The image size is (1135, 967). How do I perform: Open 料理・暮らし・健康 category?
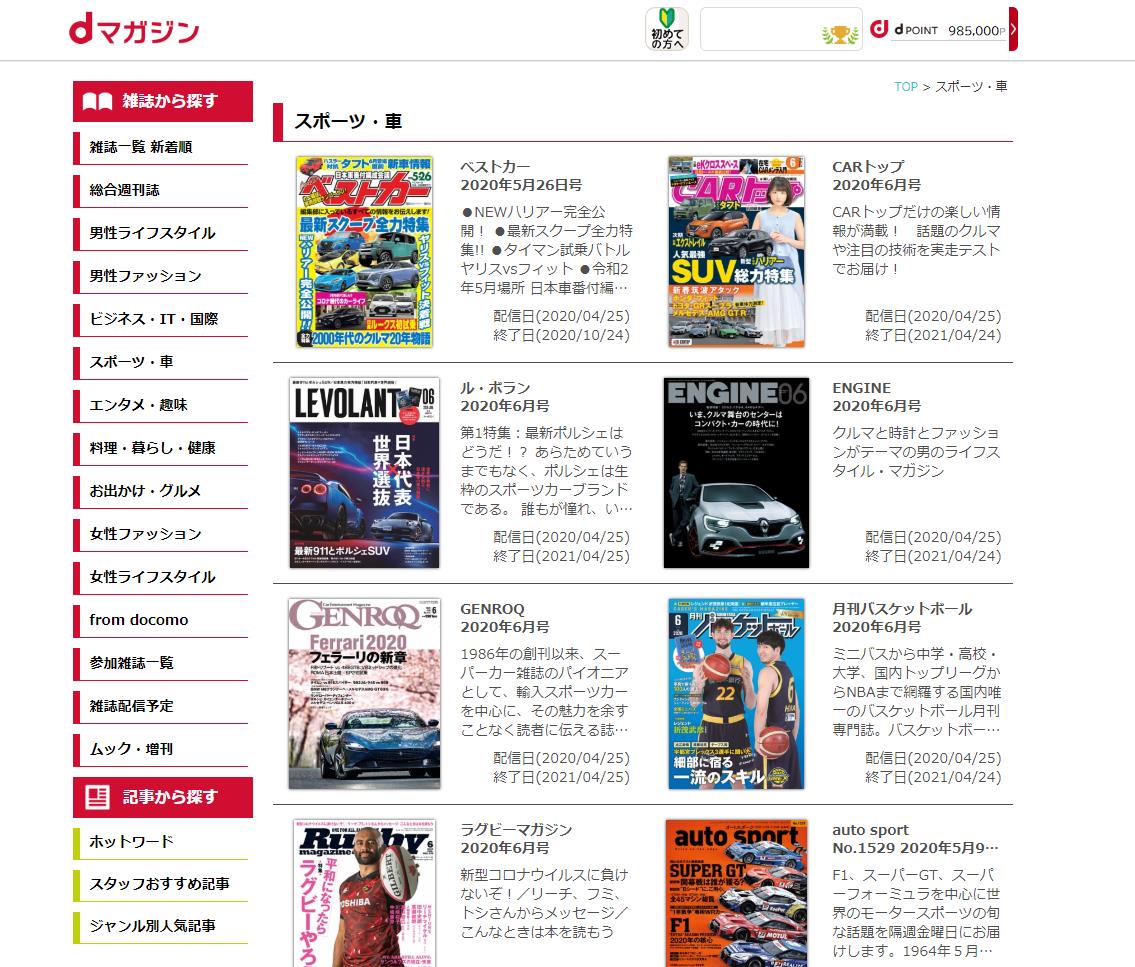[x=161, y=448]
